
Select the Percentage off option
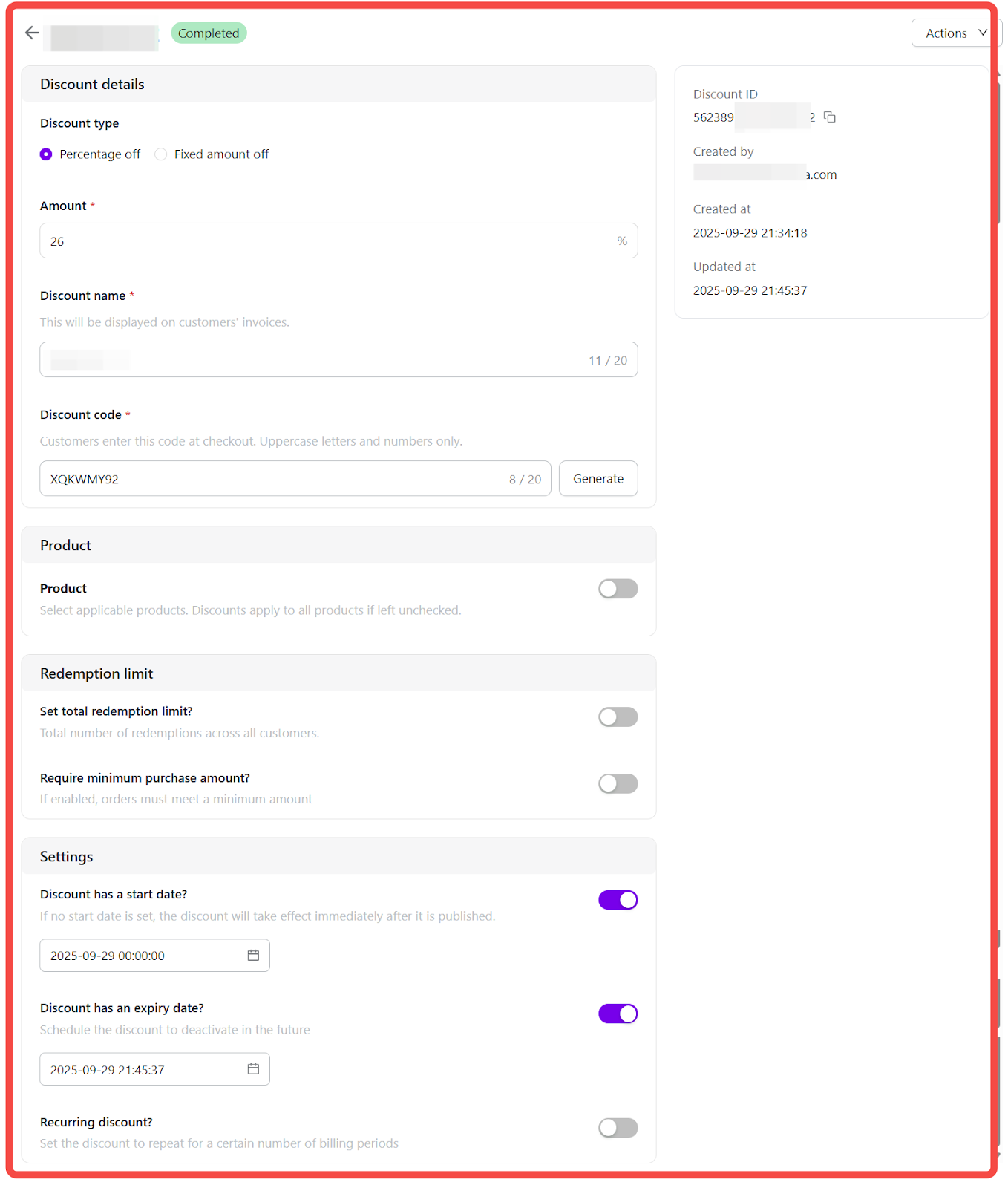click(x=46, y=154)
